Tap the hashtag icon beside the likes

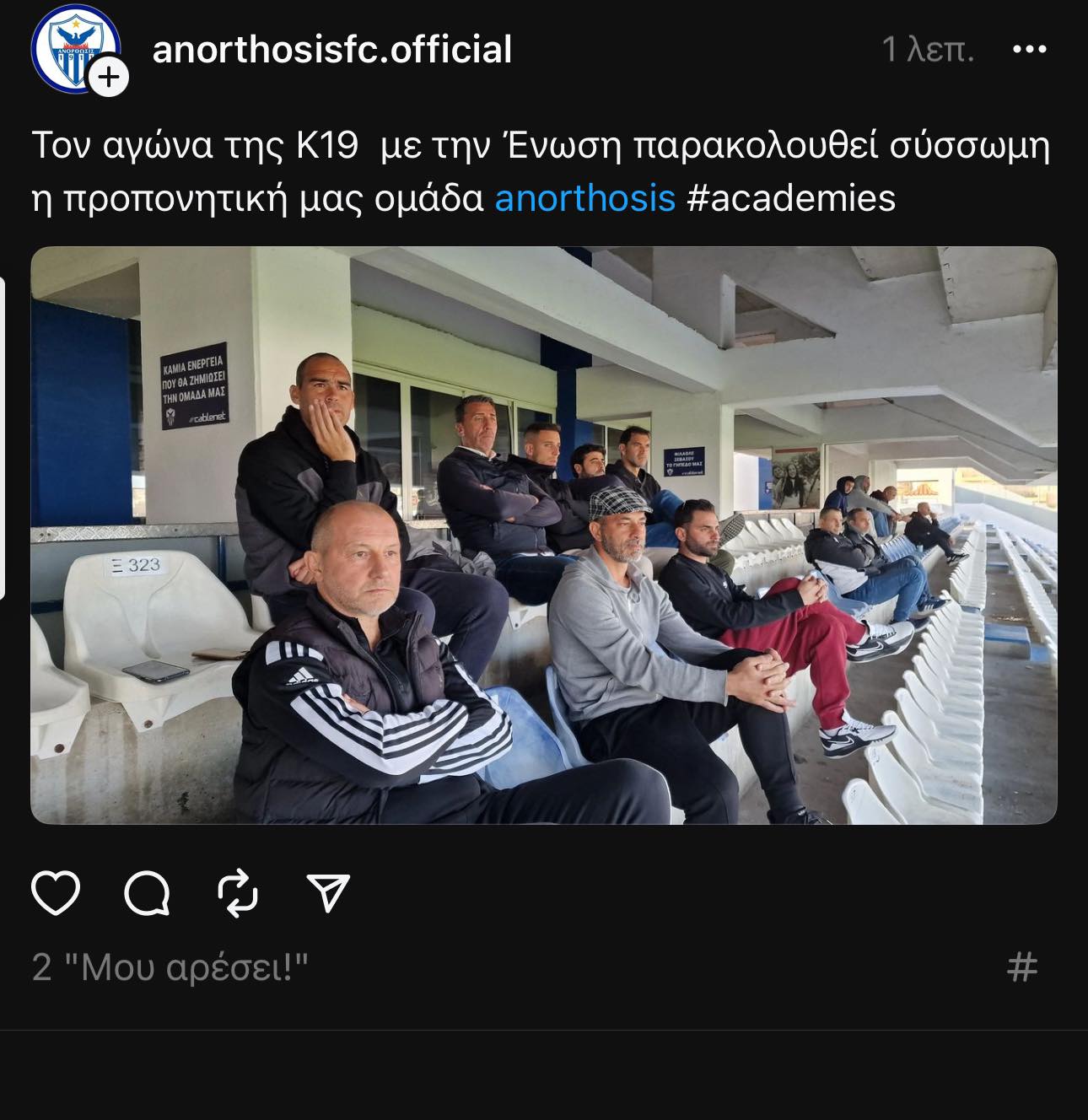[1022, 967]
